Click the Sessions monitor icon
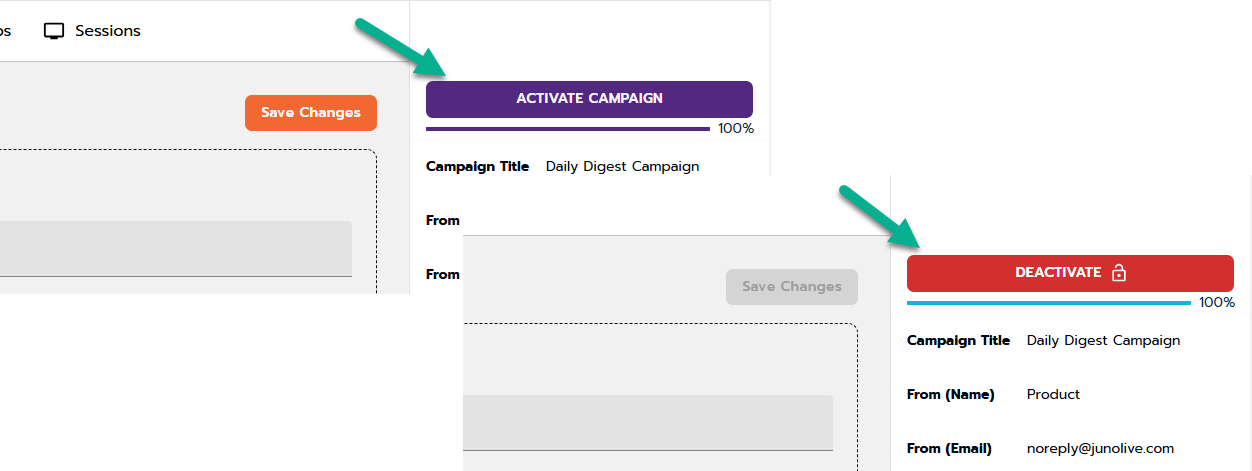Screen dimensions: 1252x471 click(54, 31)
